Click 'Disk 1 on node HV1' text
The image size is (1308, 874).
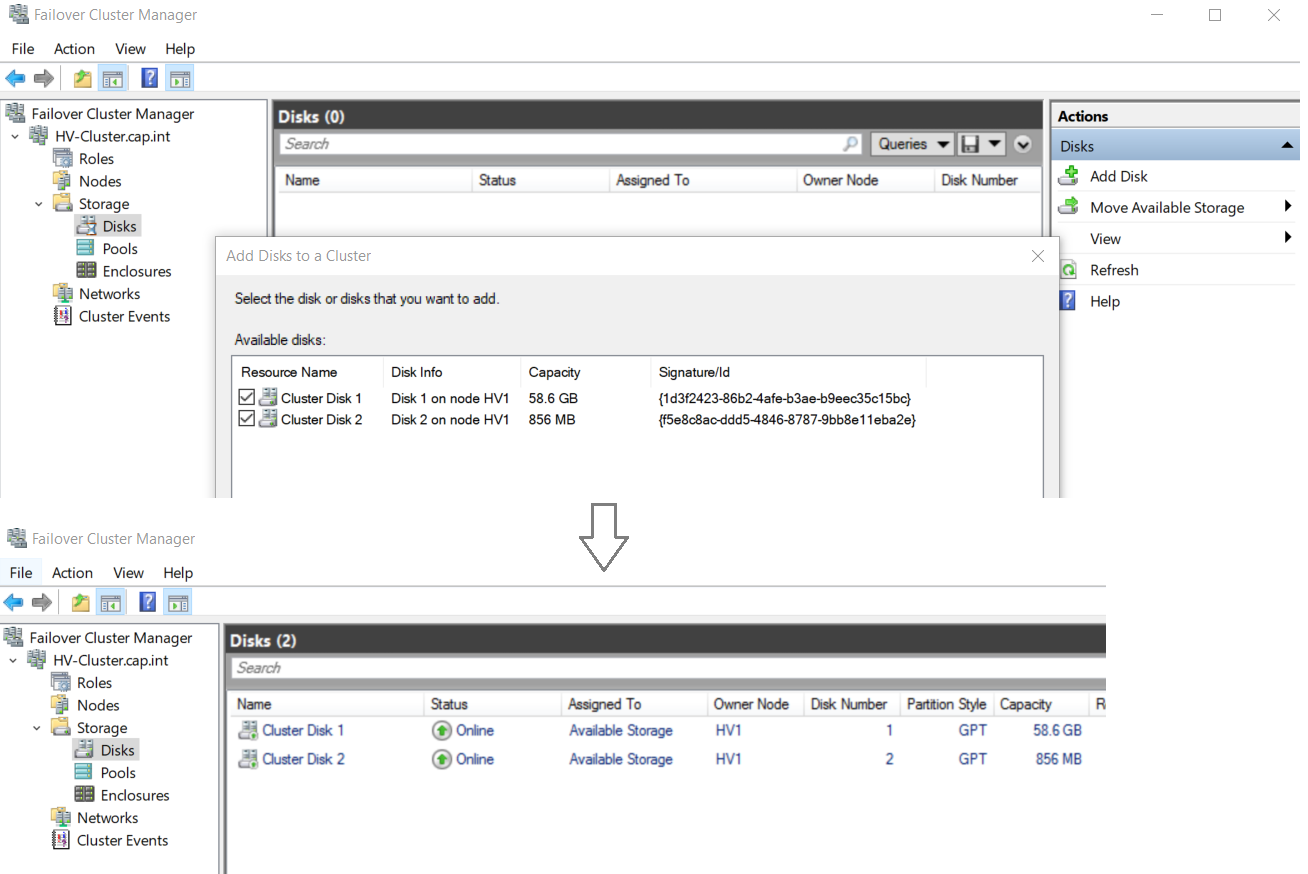point(450,398)
